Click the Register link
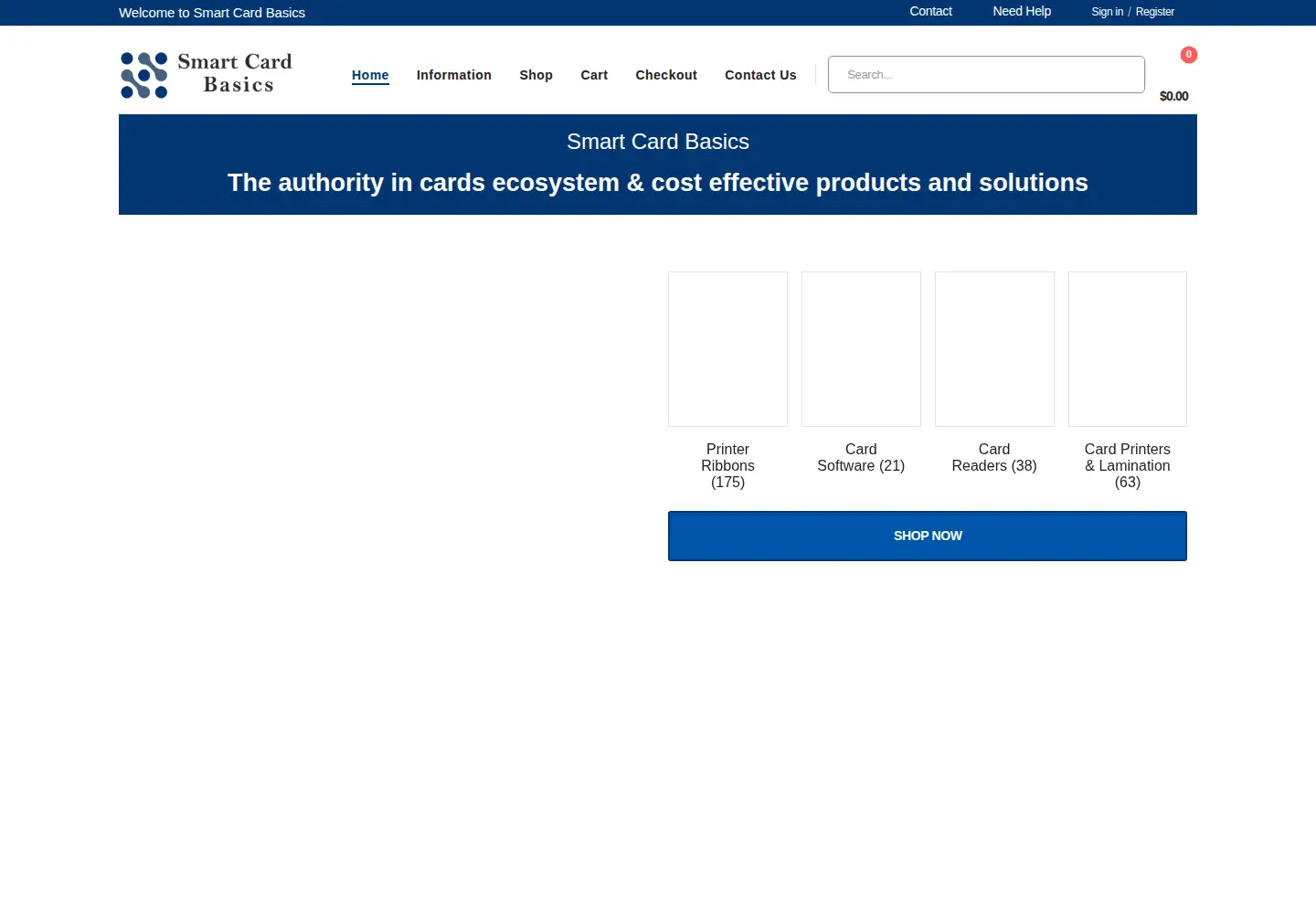This screenshot has height=914, width=1316. click(1155, 12)
